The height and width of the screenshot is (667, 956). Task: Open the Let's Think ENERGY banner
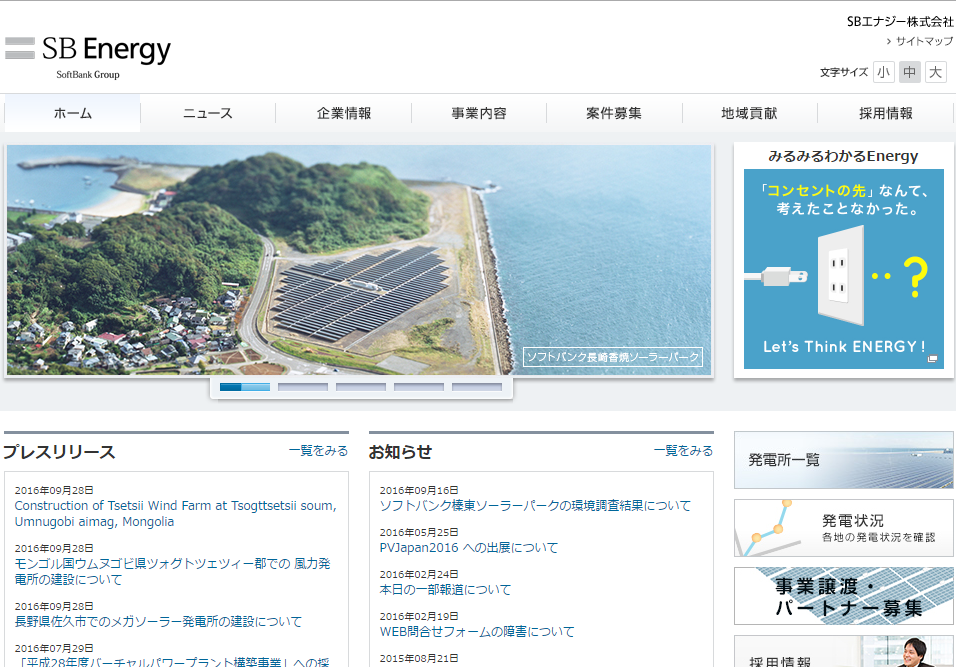tap(844, 269)
